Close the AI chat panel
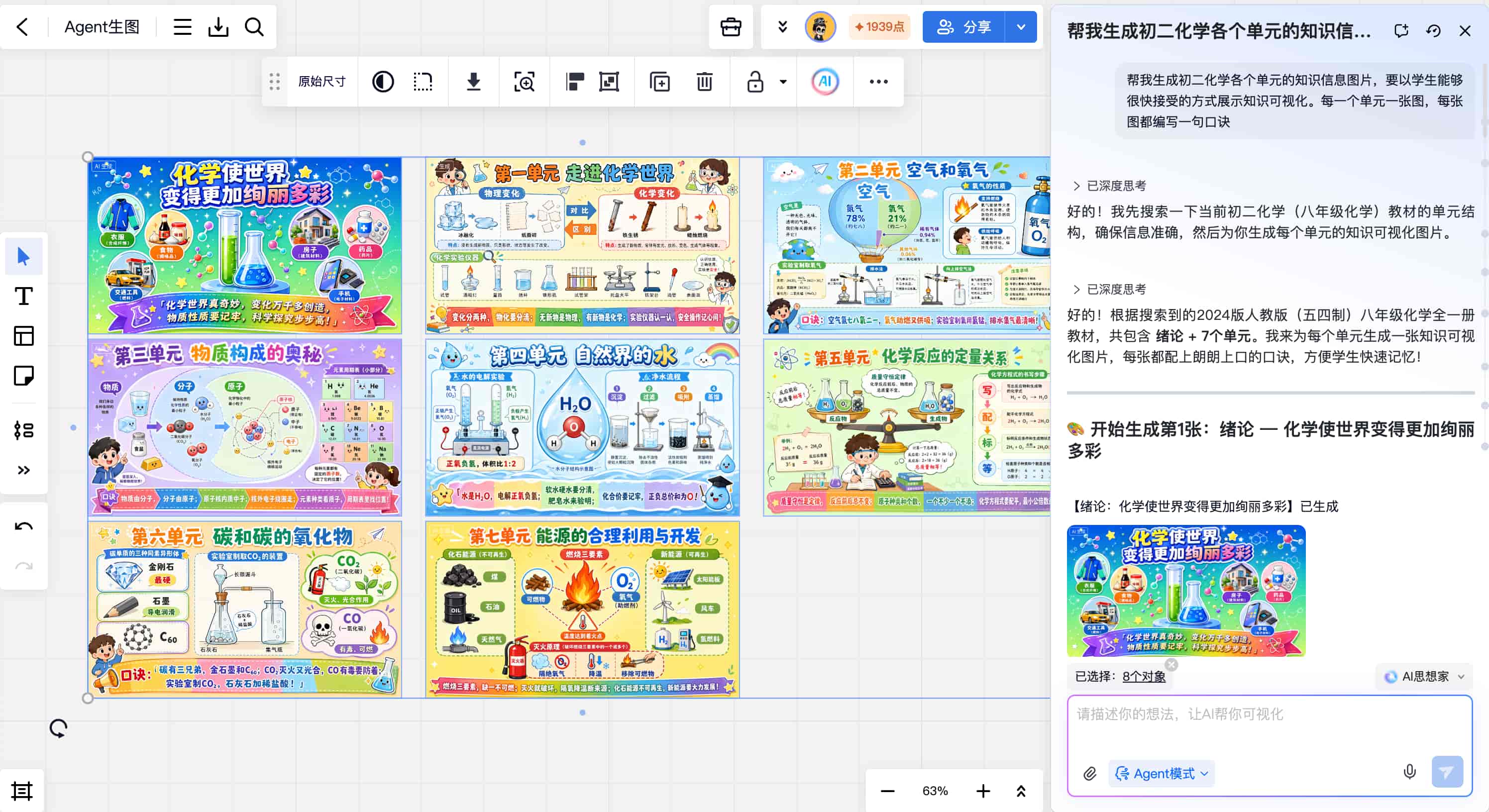This screenshot has width=1489, height=812. [1465, 31]
